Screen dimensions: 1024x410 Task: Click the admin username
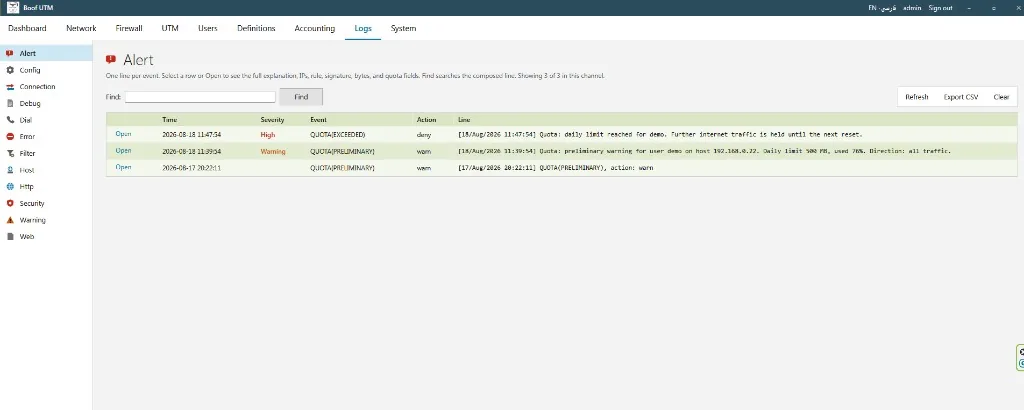pyautogui.click(x=912, y=8)
